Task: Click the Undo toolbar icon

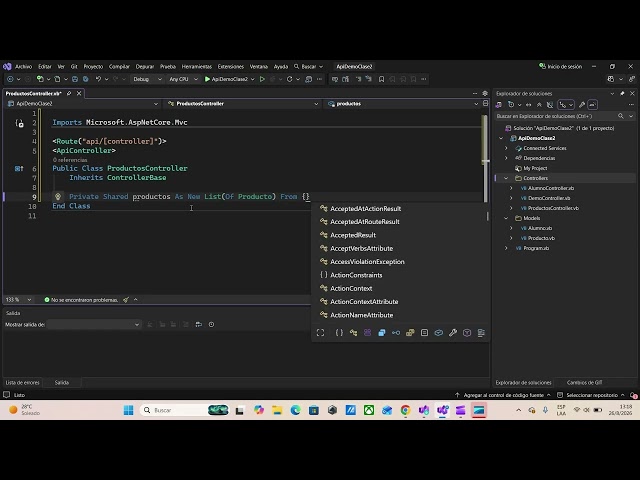Action: point(98,79)
